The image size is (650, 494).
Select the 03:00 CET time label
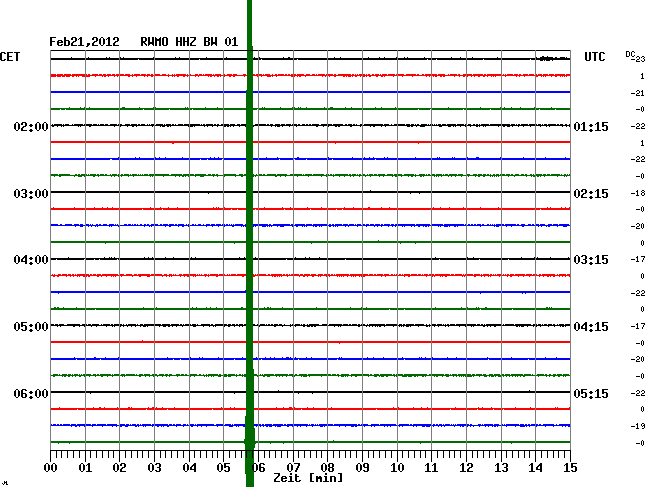[x=31, y=194]
